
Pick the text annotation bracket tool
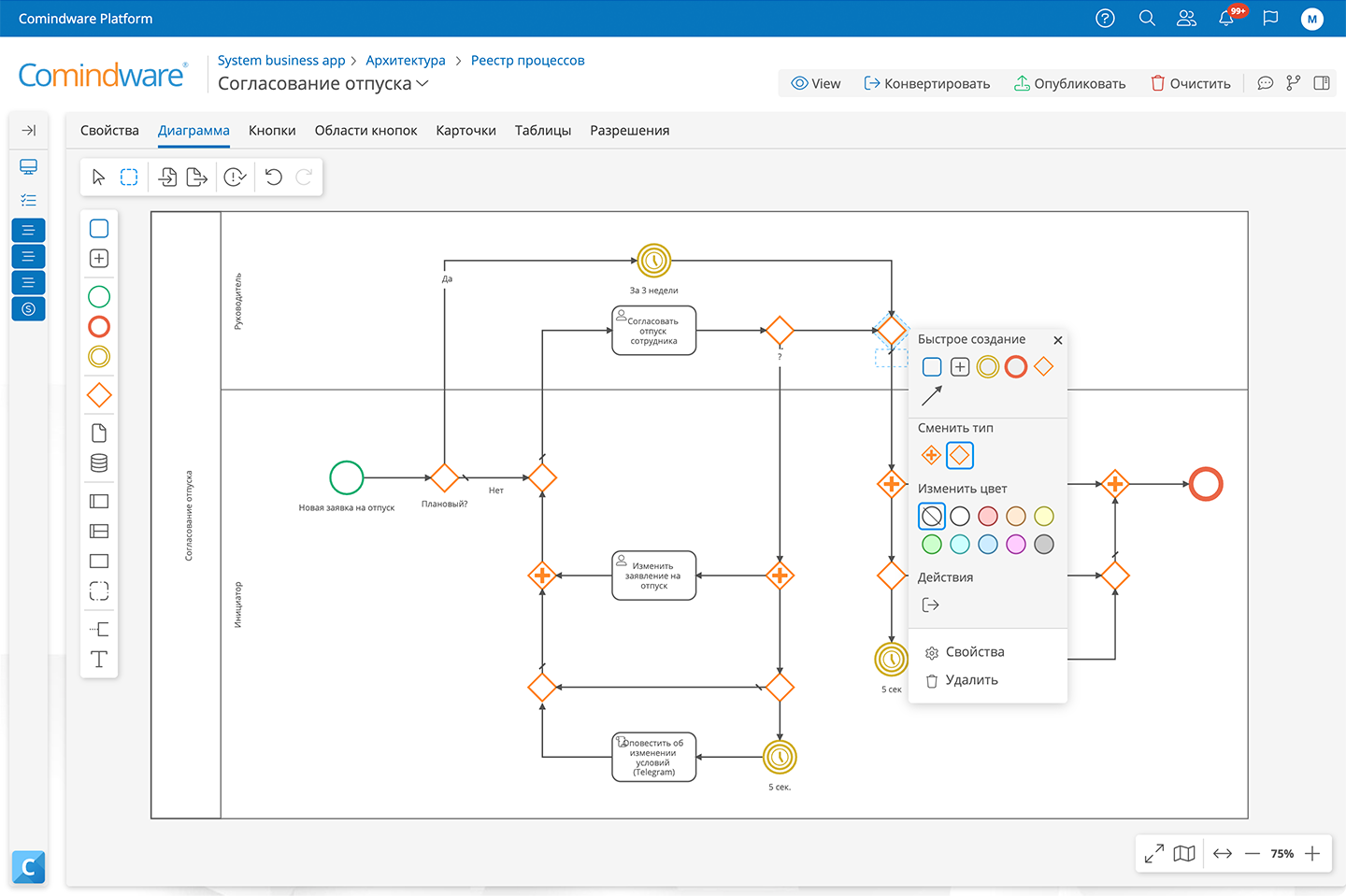(x=99, y=630)
